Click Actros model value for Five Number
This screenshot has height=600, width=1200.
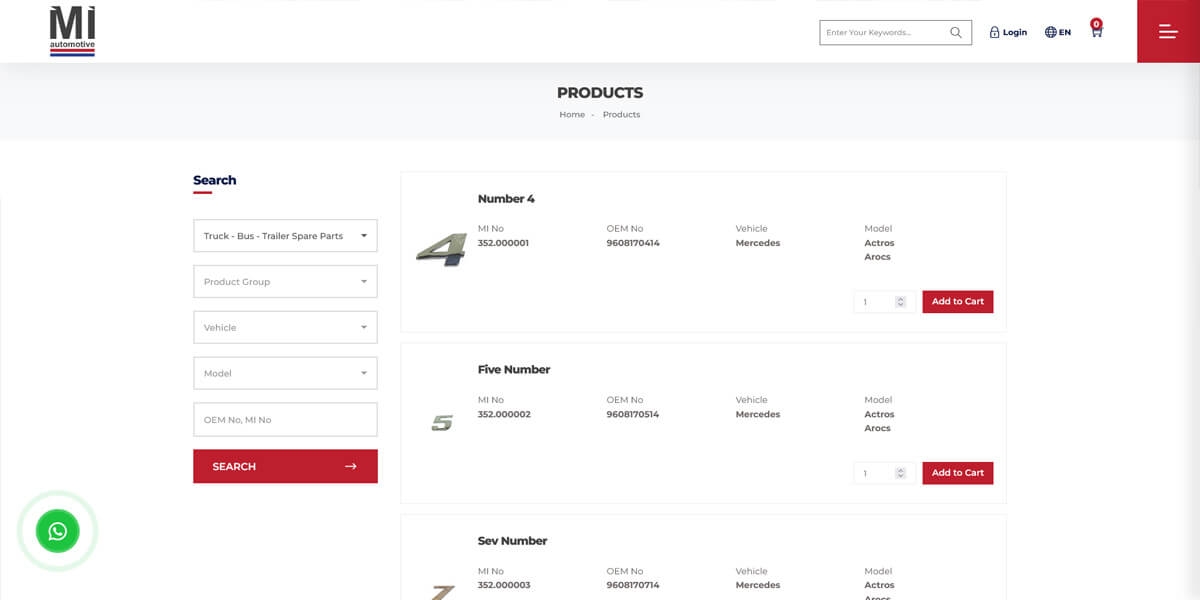pos(879,414)
